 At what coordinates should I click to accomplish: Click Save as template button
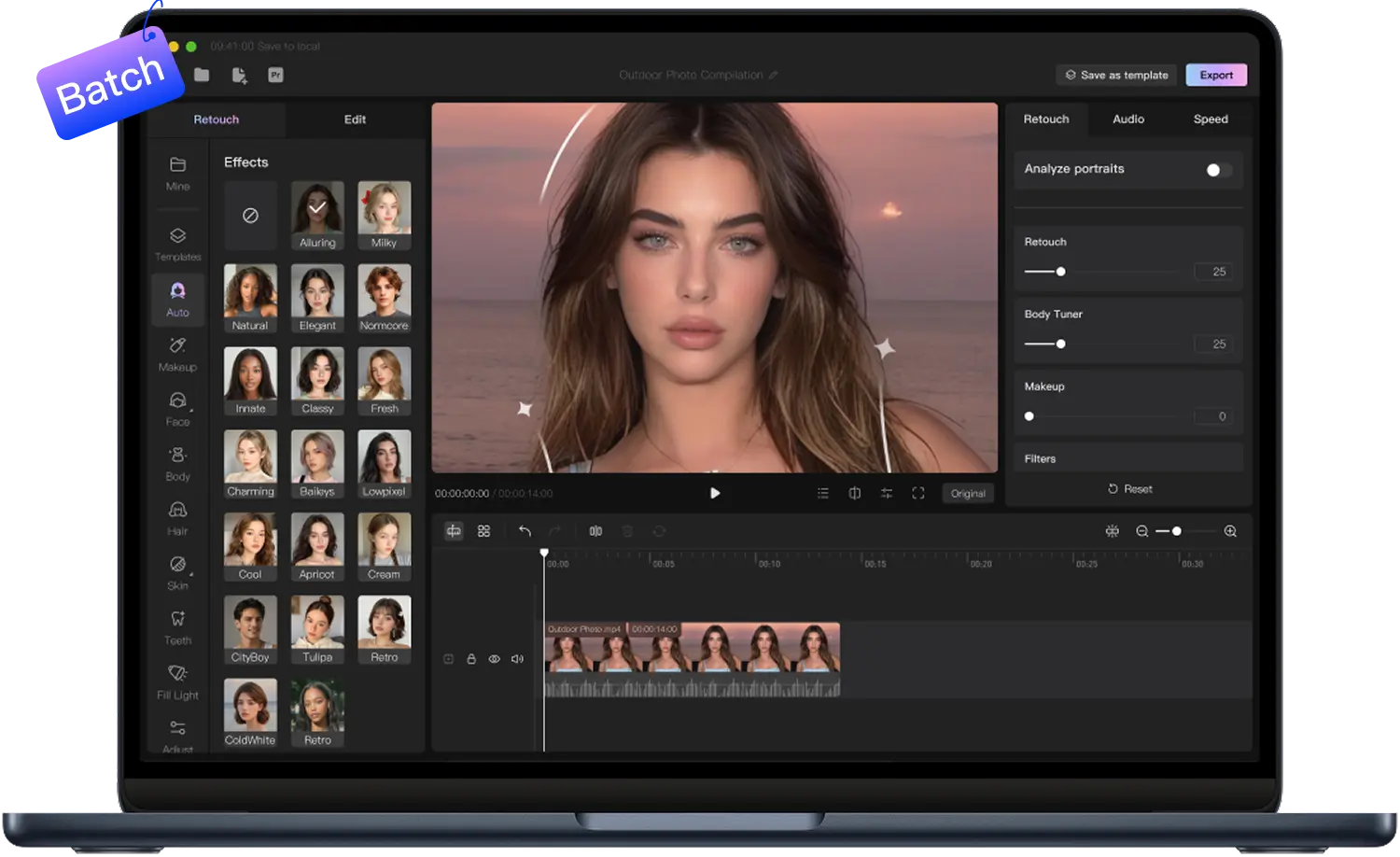click(1117, 75)
